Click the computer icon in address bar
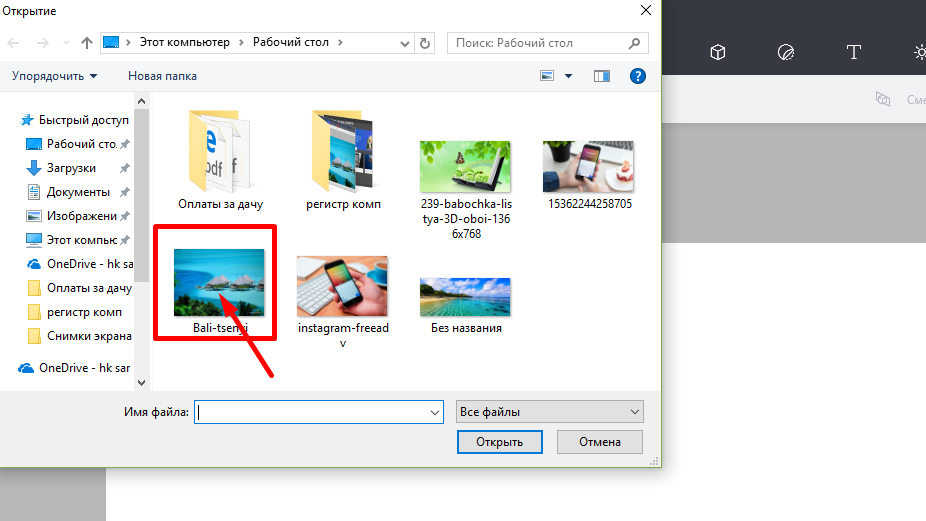 [x=111, y=43]
